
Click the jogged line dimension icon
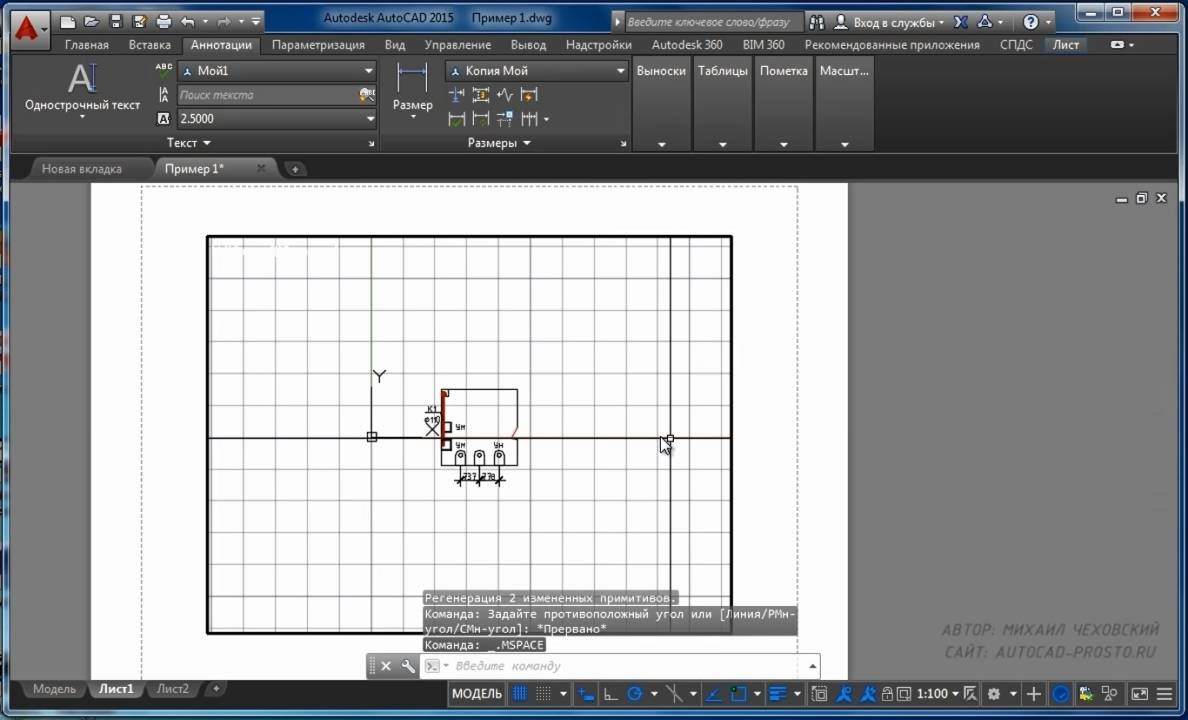(x=505, y=95)
